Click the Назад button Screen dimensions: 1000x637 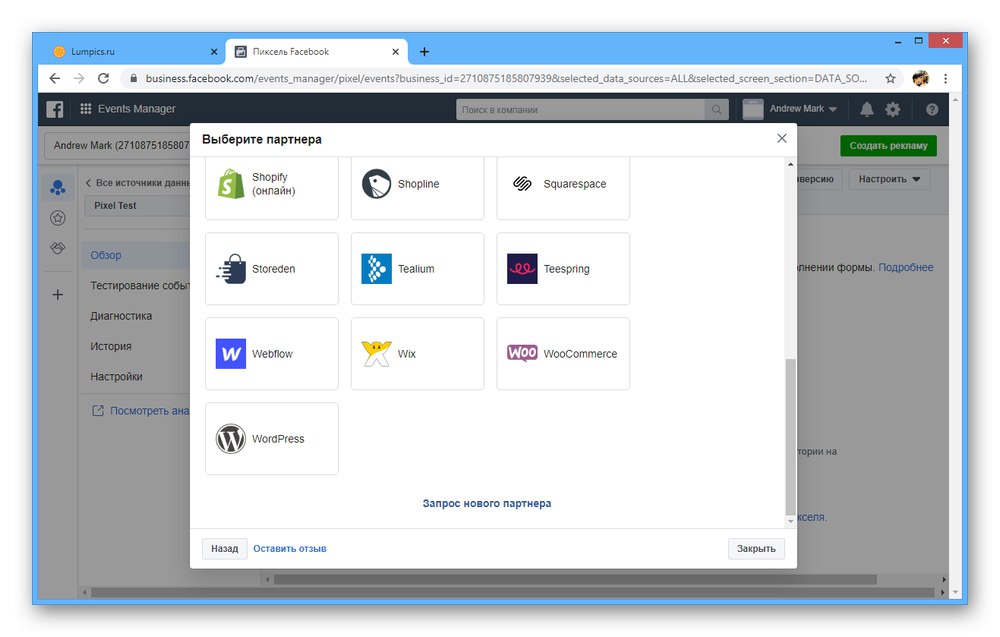pos(224,548)
